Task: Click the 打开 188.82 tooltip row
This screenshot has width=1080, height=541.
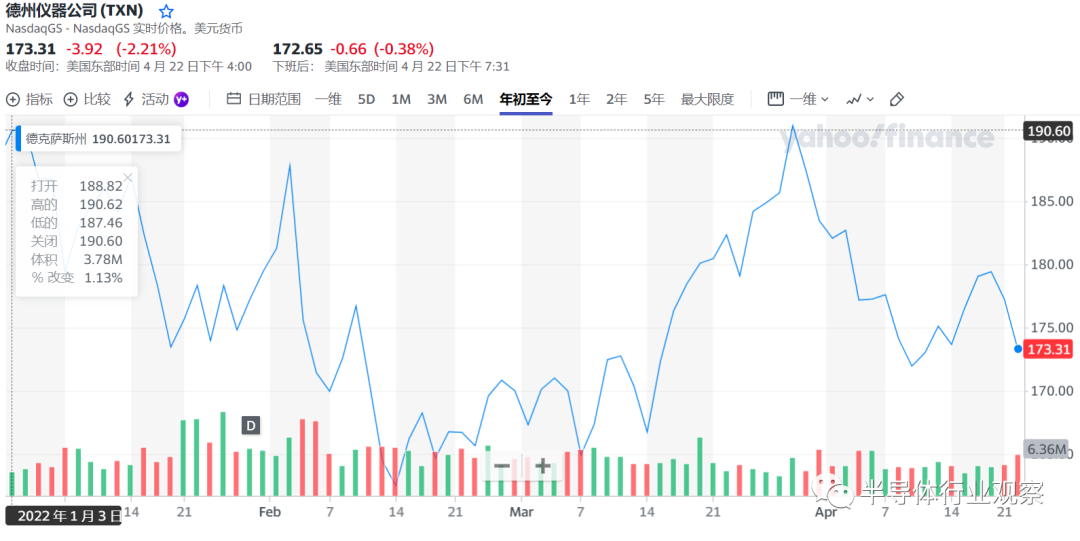Action: click(76, 186)
